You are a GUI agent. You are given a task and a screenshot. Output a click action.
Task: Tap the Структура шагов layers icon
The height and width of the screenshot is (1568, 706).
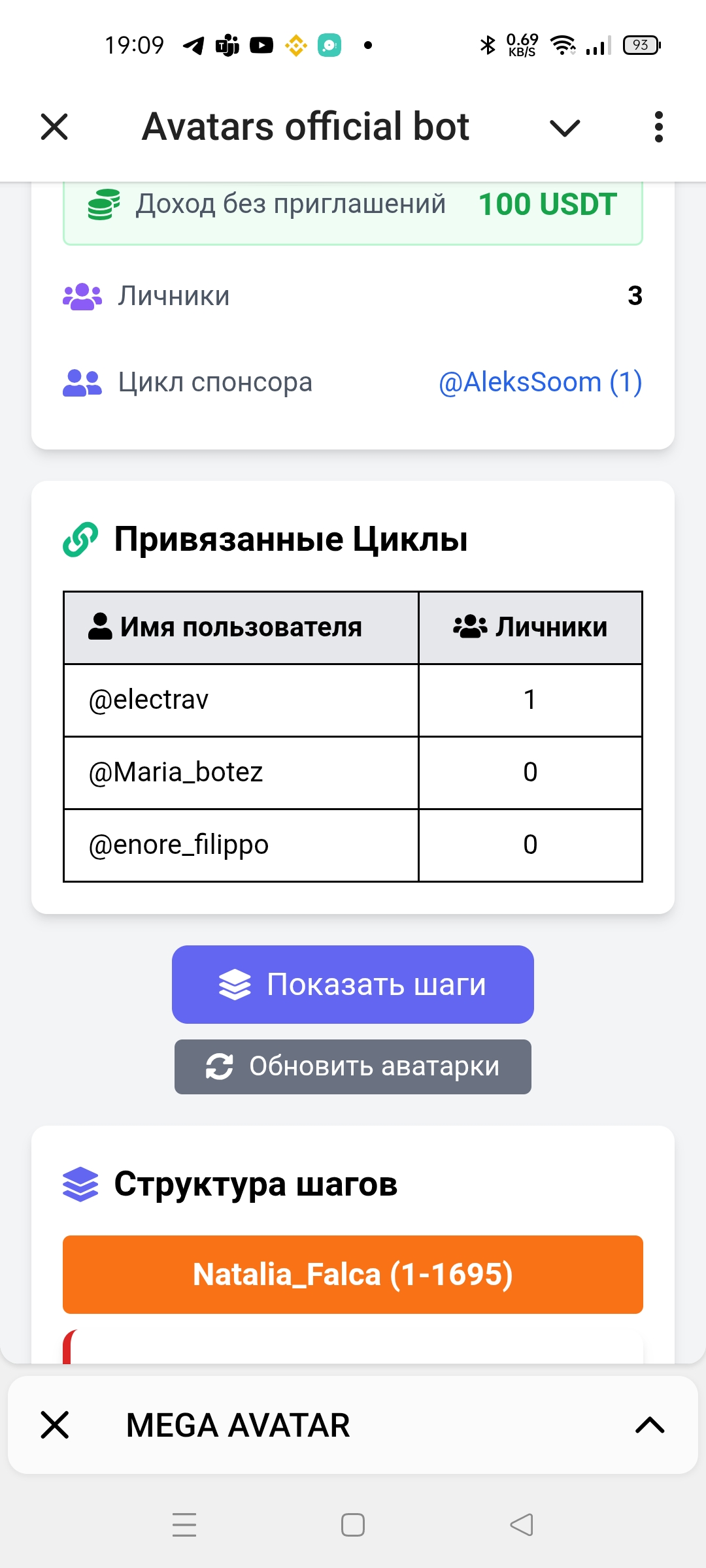[80, 1184]
